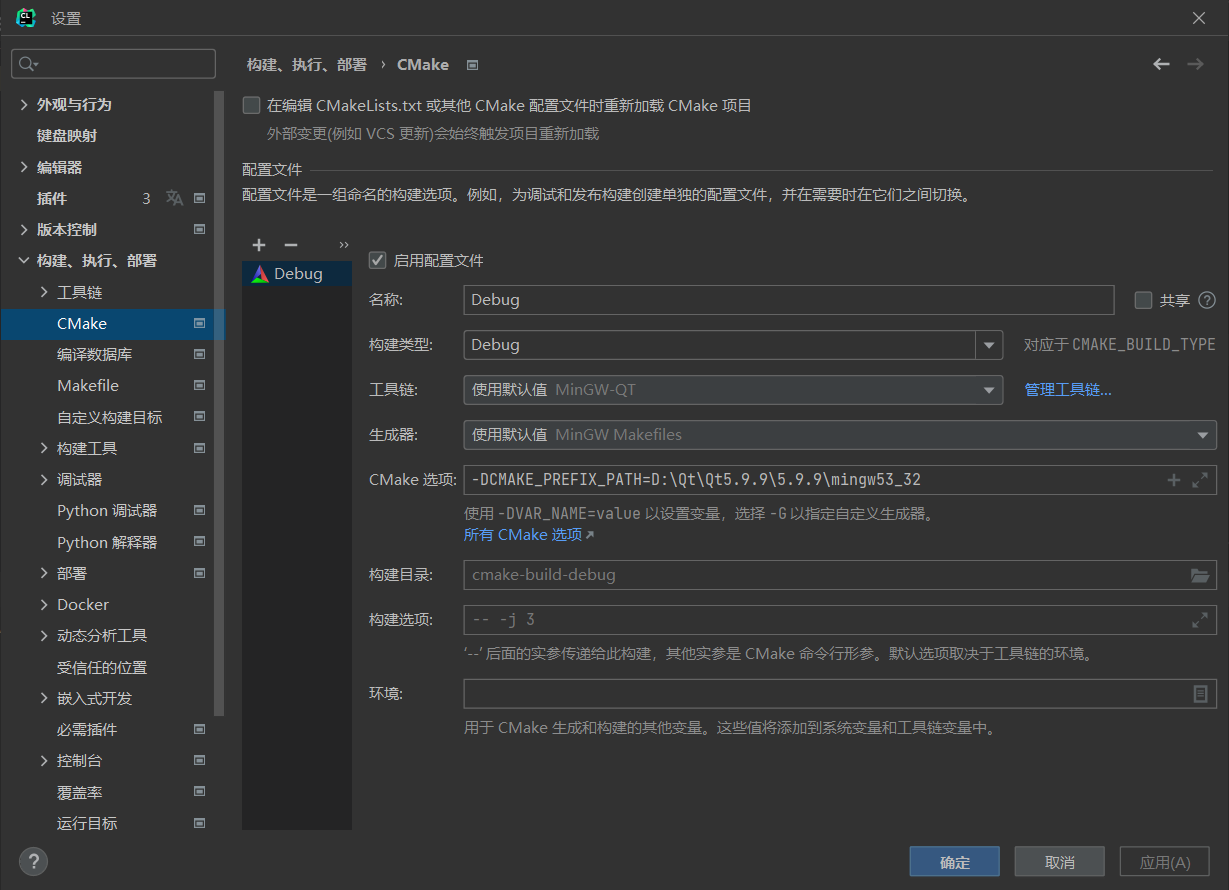The height and width of the screenshot is (890, 1229).
Task: Click the help icon beside 共享
Action: [1207, 300]
